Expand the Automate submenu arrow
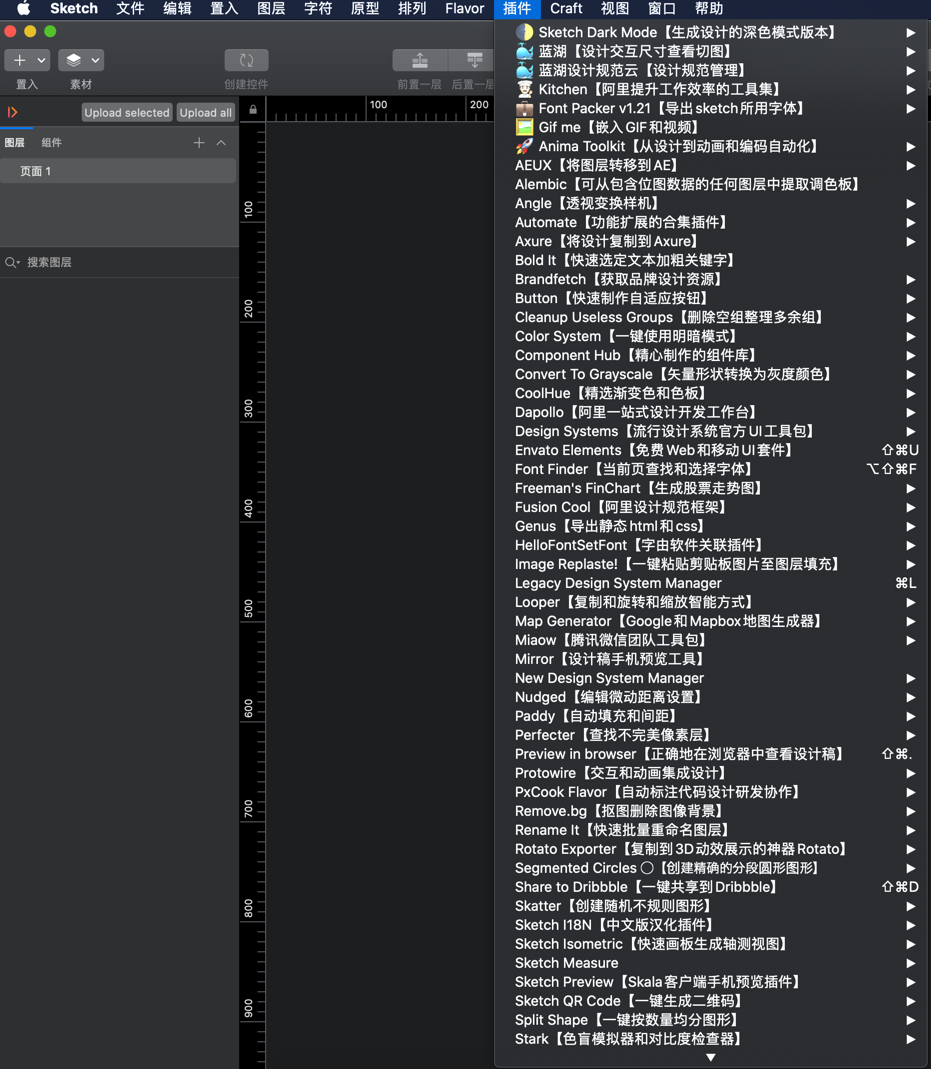Image resolution: width=931 pixels, height=1069 pixels. click(x=911, y=222)
